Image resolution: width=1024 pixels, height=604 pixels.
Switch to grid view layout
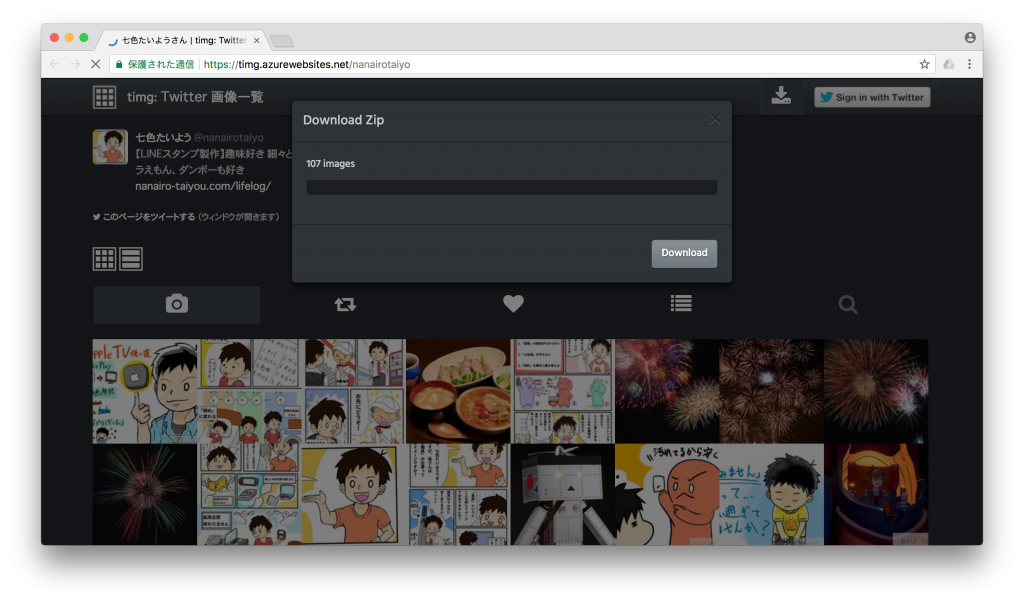[104, 259]
